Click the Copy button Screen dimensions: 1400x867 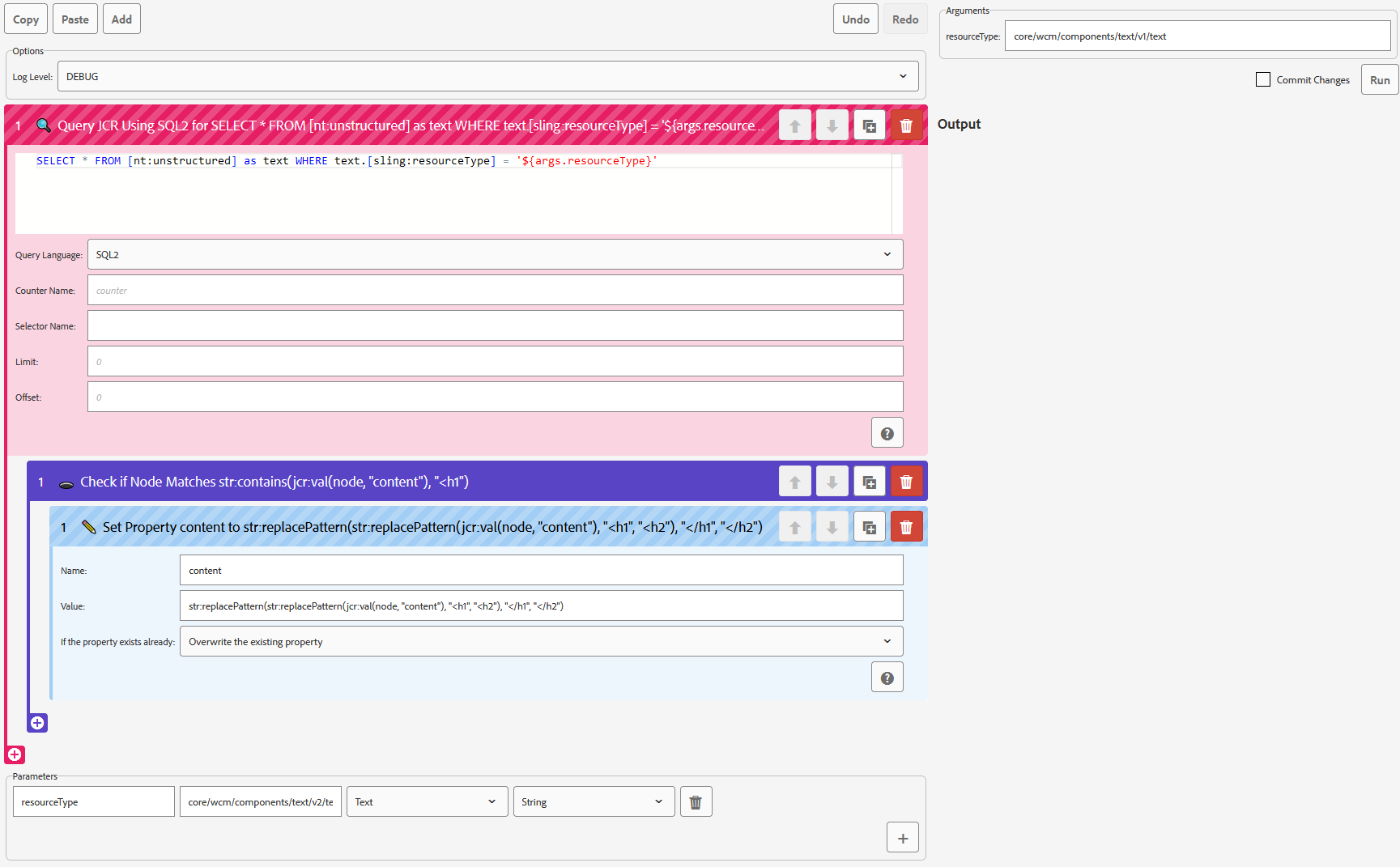[x=26, y=19]
